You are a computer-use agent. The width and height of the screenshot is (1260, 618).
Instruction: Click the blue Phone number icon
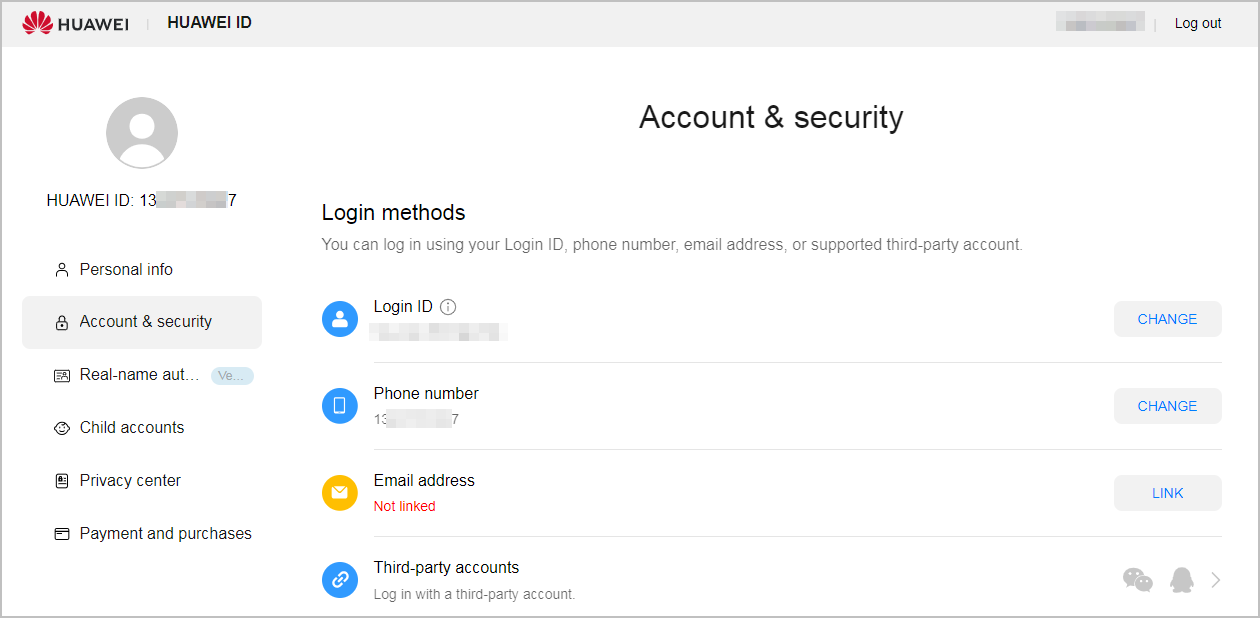[x=340, y=406]
